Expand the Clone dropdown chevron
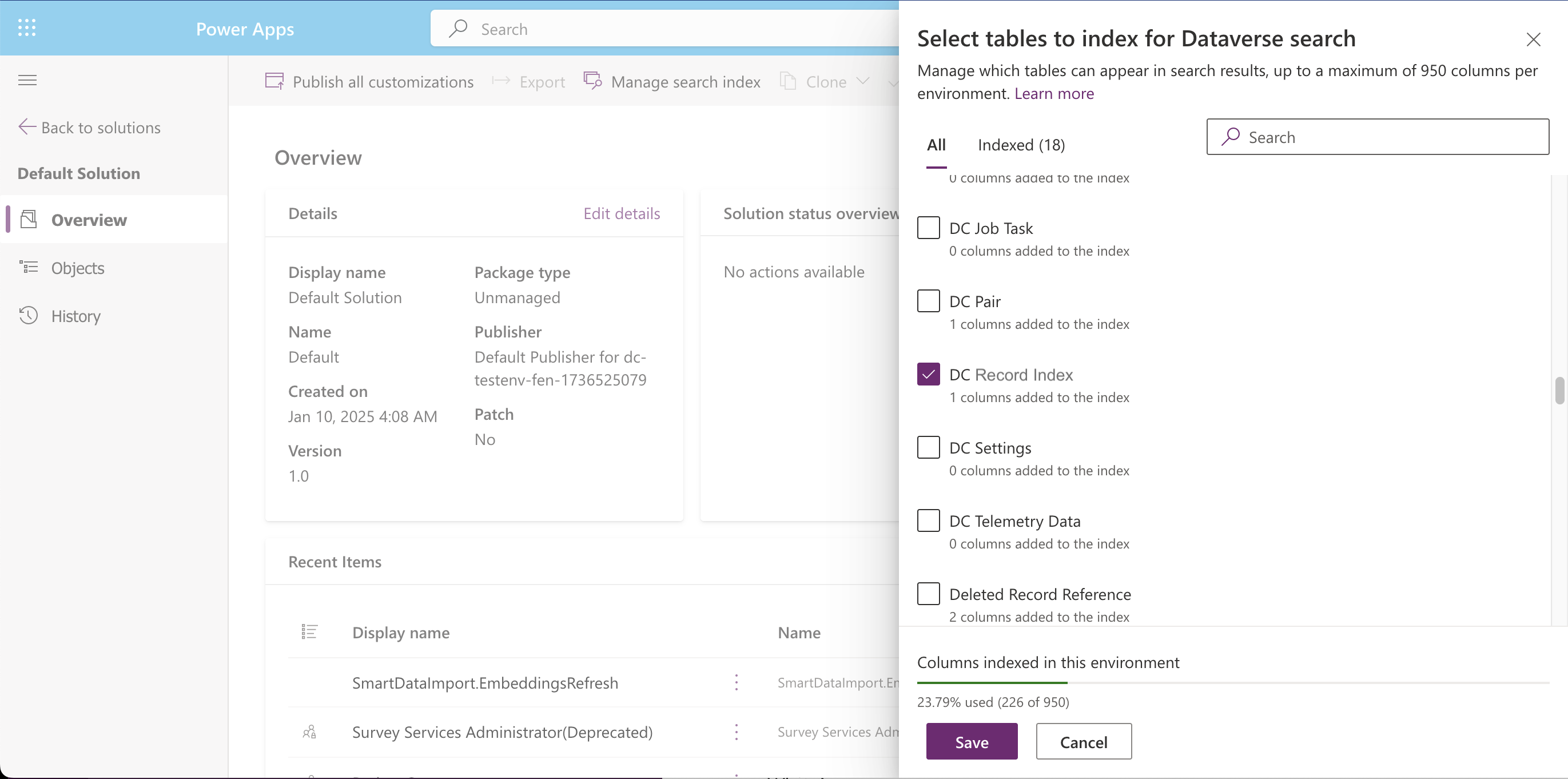1568x779 pixels. (862, 81)
